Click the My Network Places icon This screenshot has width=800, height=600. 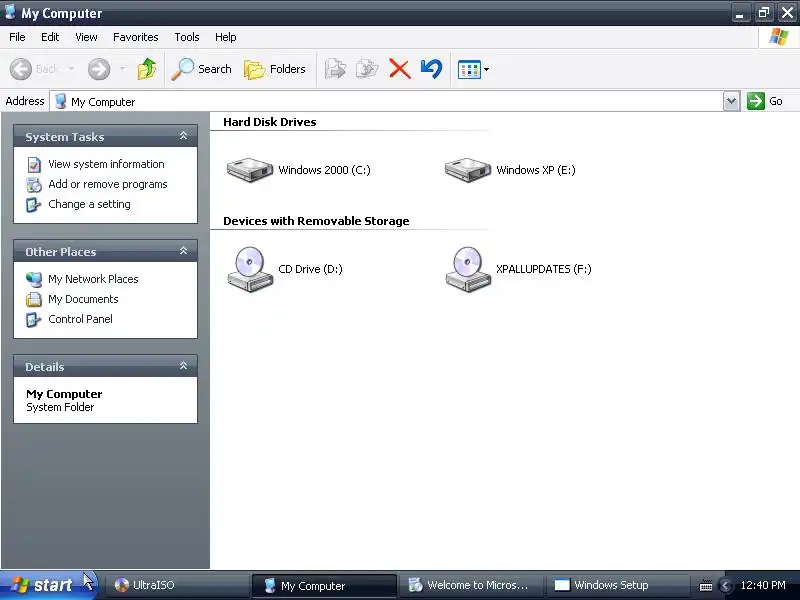pyautogui.click(x=34, y=280)
